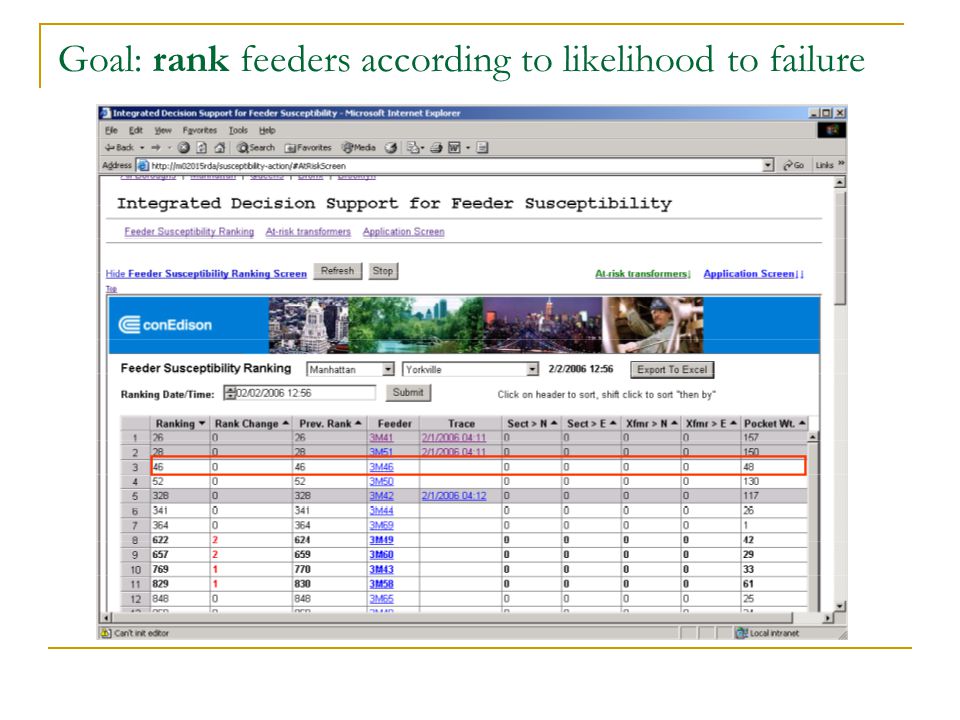
Task: Click the Mail toolbar icon
Action: (413, 148)
